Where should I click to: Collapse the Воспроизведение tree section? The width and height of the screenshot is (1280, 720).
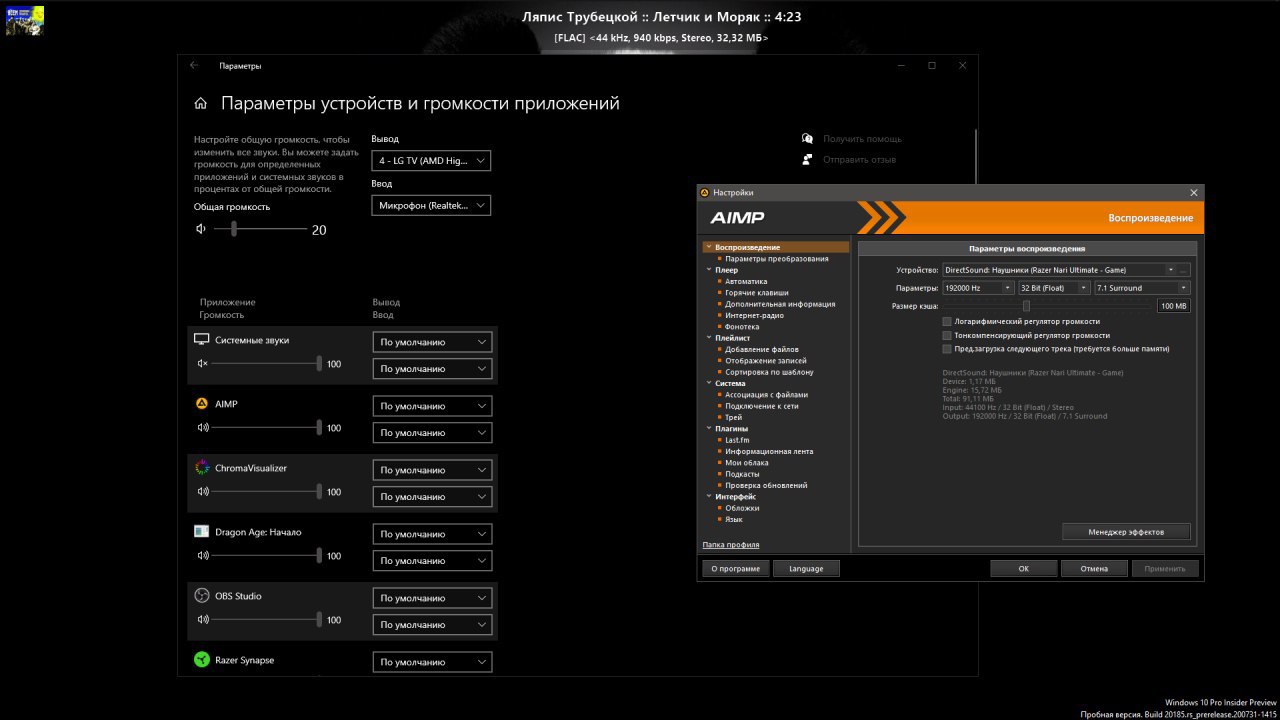[x=707, y=247]
